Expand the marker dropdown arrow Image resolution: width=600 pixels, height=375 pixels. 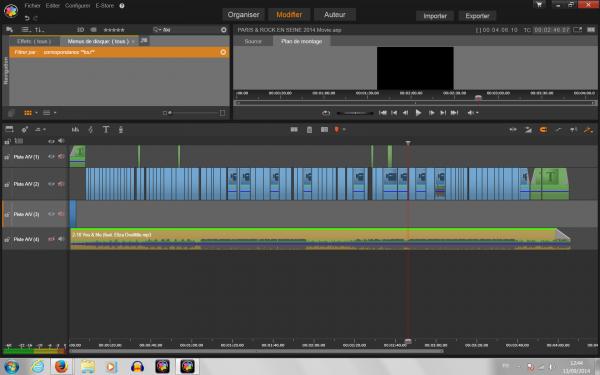tap(344, 130)
